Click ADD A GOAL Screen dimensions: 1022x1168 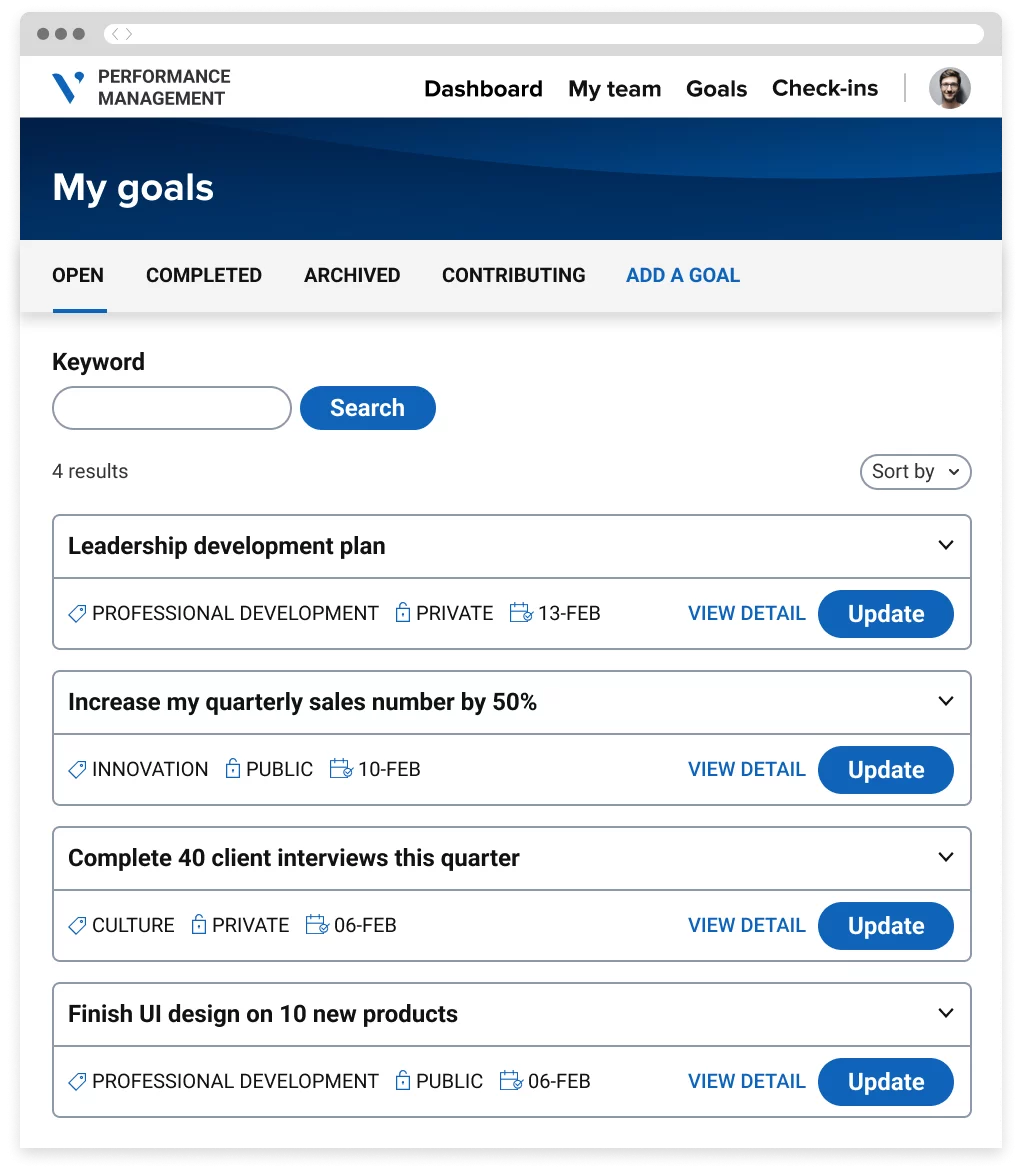(682, 275)
